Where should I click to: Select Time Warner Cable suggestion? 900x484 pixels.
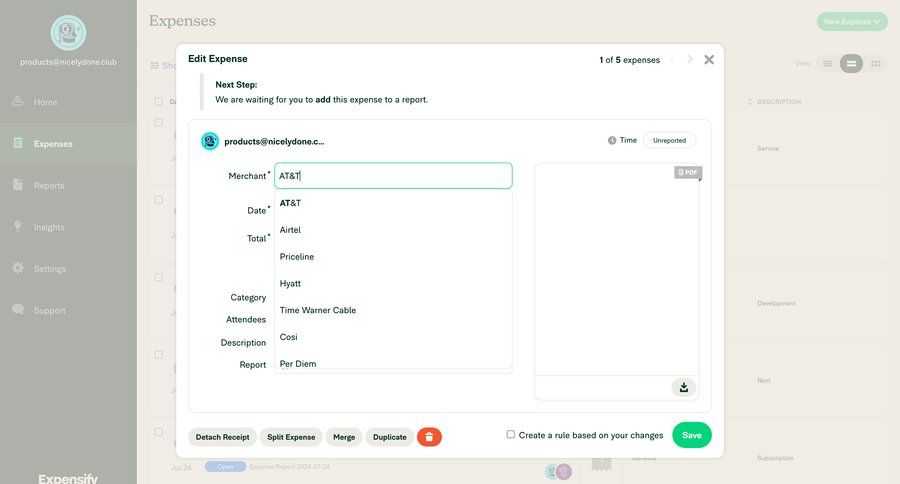(393, 310)
